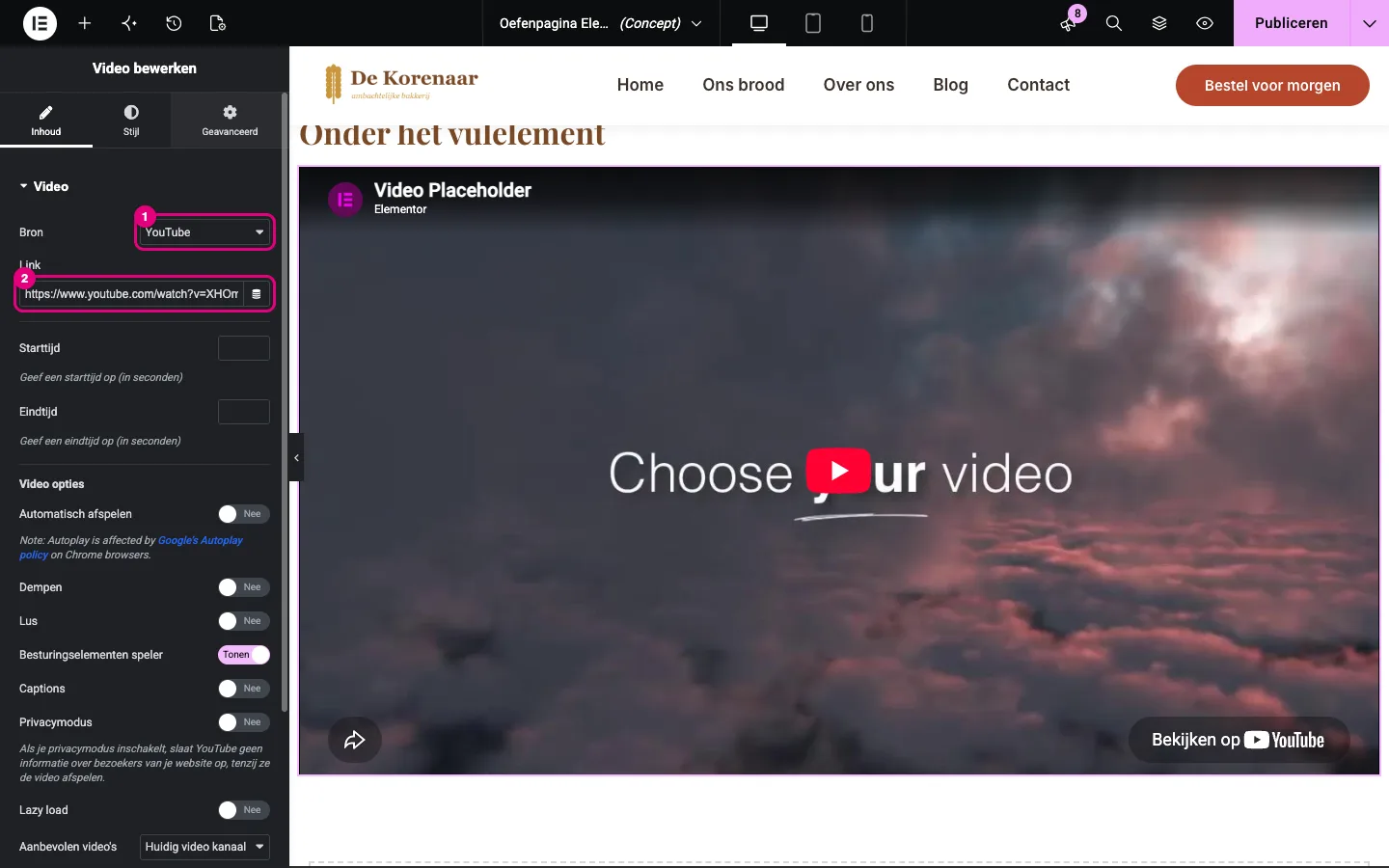Open the What's New notifications icon

point(1069,23)
